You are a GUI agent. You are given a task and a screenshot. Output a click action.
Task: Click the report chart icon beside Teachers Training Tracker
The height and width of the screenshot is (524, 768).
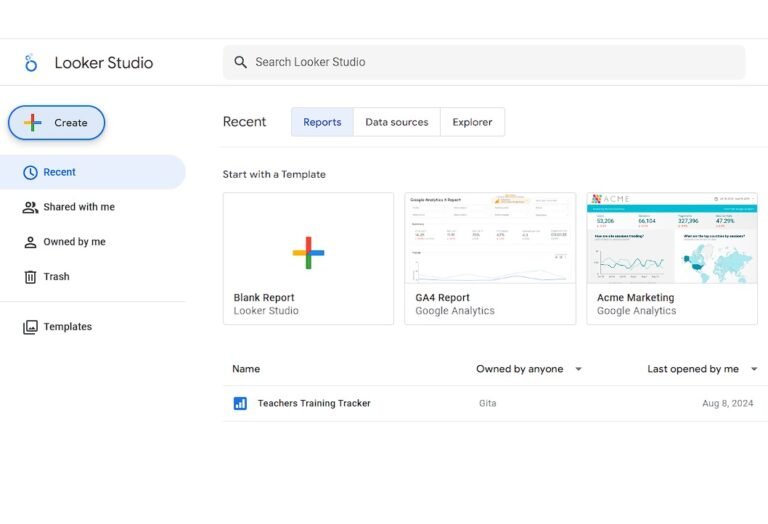(240, 404)
